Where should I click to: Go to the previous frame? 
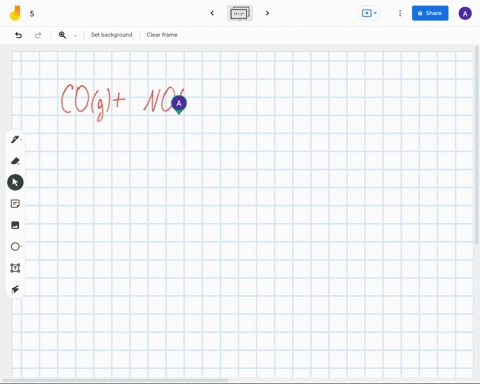pyautogui.click(x=212, y=13)
